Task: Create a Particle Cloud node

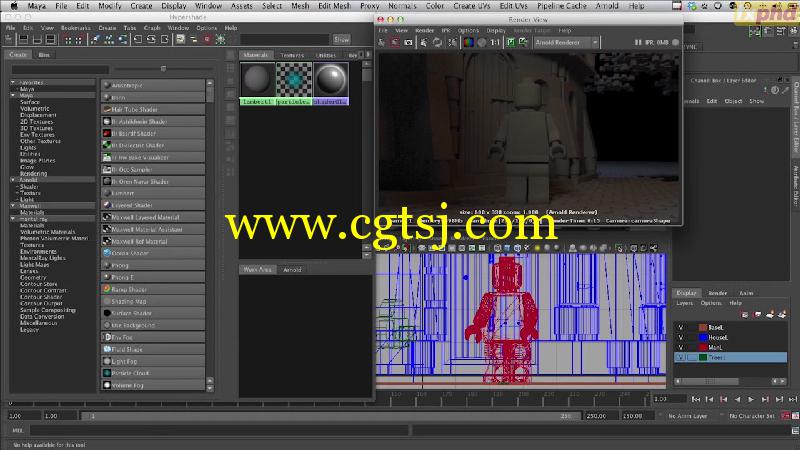Action: tap(153, 373)
